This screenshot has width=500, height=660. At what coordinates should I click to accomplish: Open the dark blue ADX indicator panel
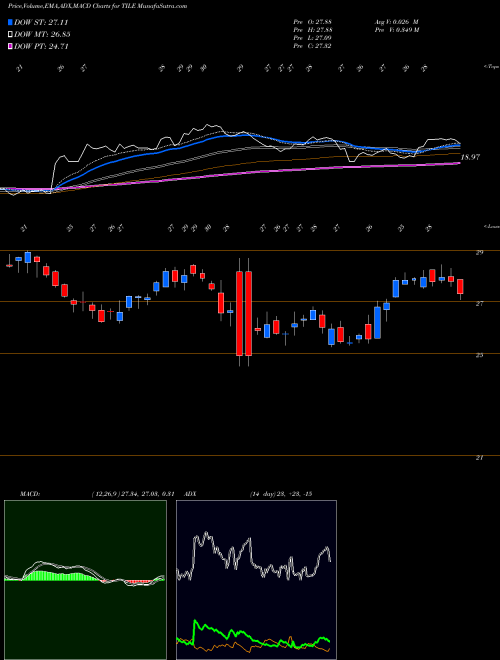[256, 580]
